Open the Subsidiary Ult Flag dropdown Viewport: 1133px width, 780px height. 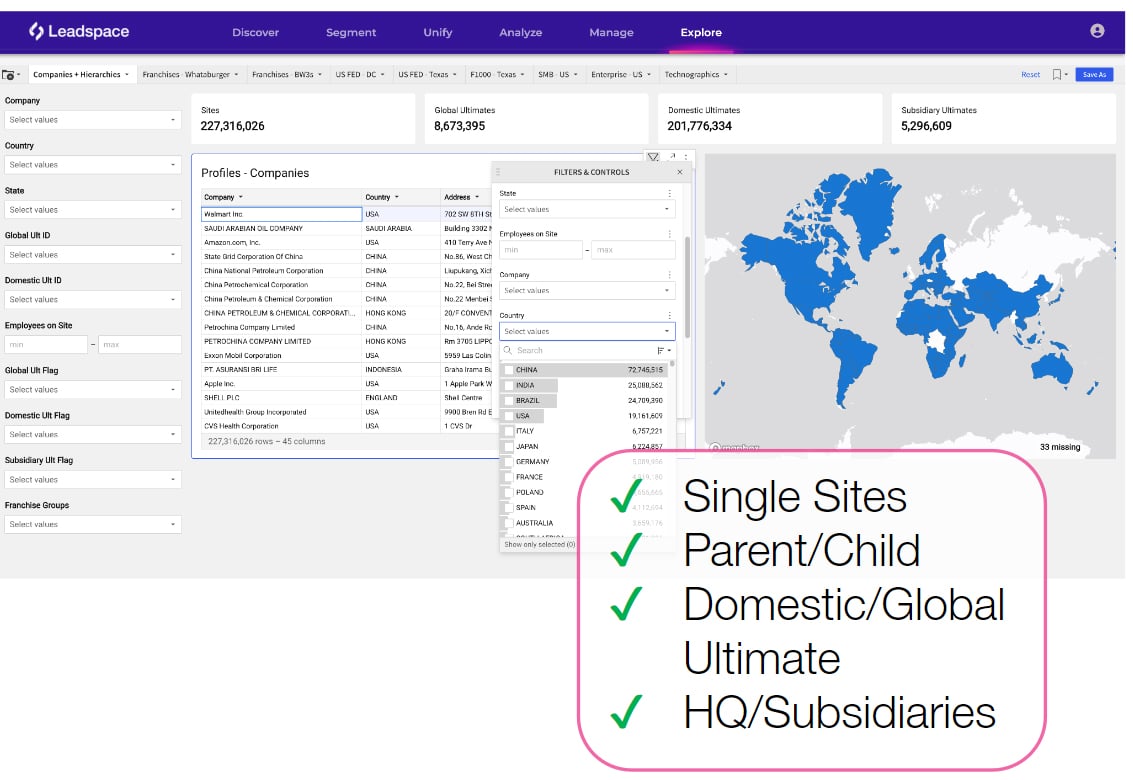[x=92, y=479]
